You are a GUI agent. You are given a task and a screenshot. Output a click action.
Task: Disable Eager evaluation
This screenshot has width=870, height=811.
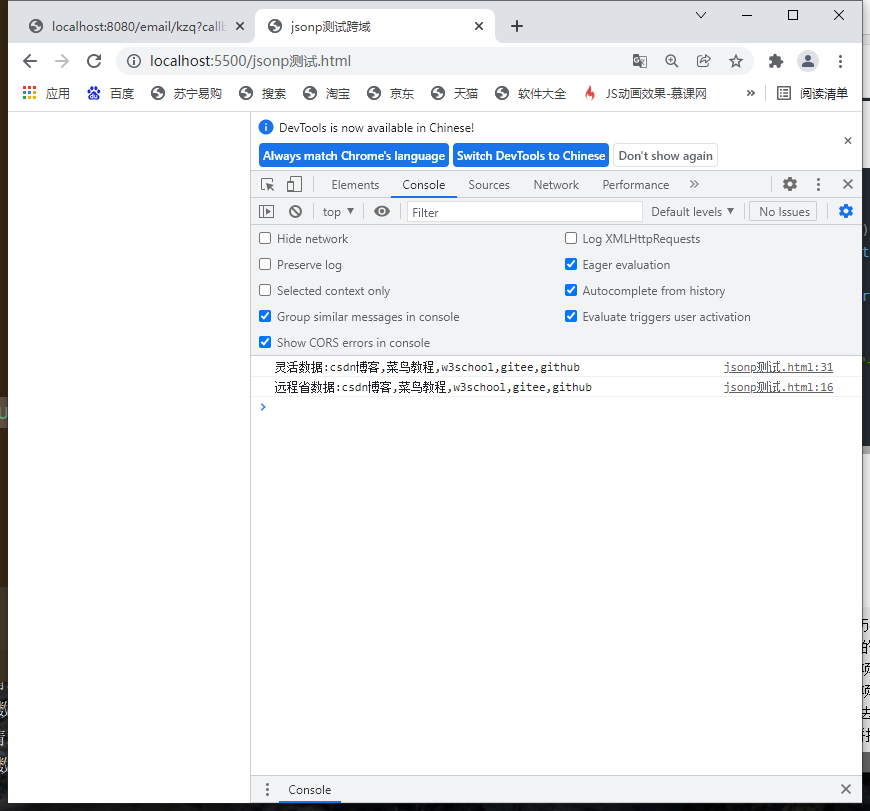tap(570, 264)
